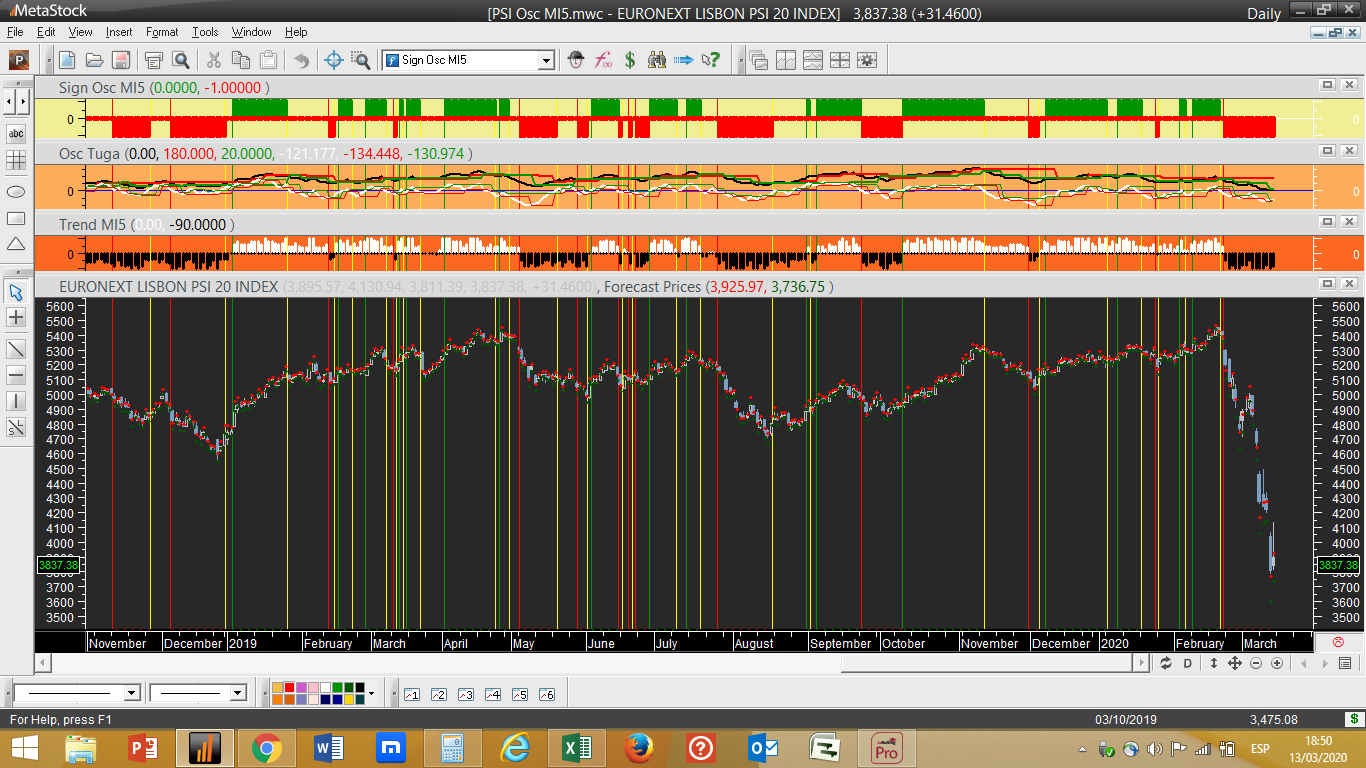Toggle the vertical line drawing tool
Screen dimensions: 1366x768
pyautogui.click(x=16, y=401)
